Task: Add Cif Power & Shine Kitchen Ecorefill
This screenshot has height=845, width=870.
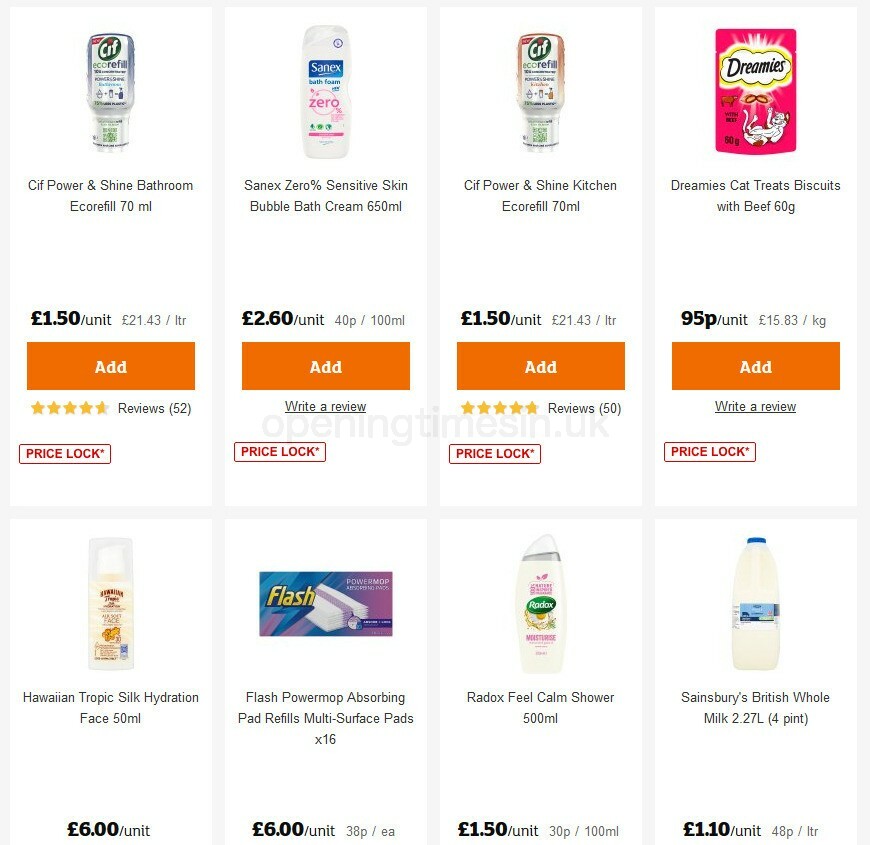Action: point(540,366)
